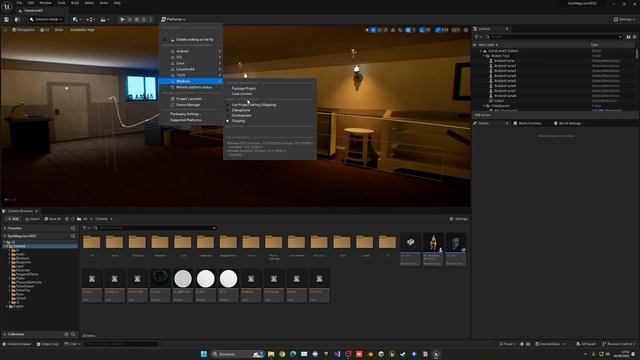Select DebugGame build configuration radio
The height and width of the screenshot is (360, 640).
pyautogui.click(x=228, y=110)
